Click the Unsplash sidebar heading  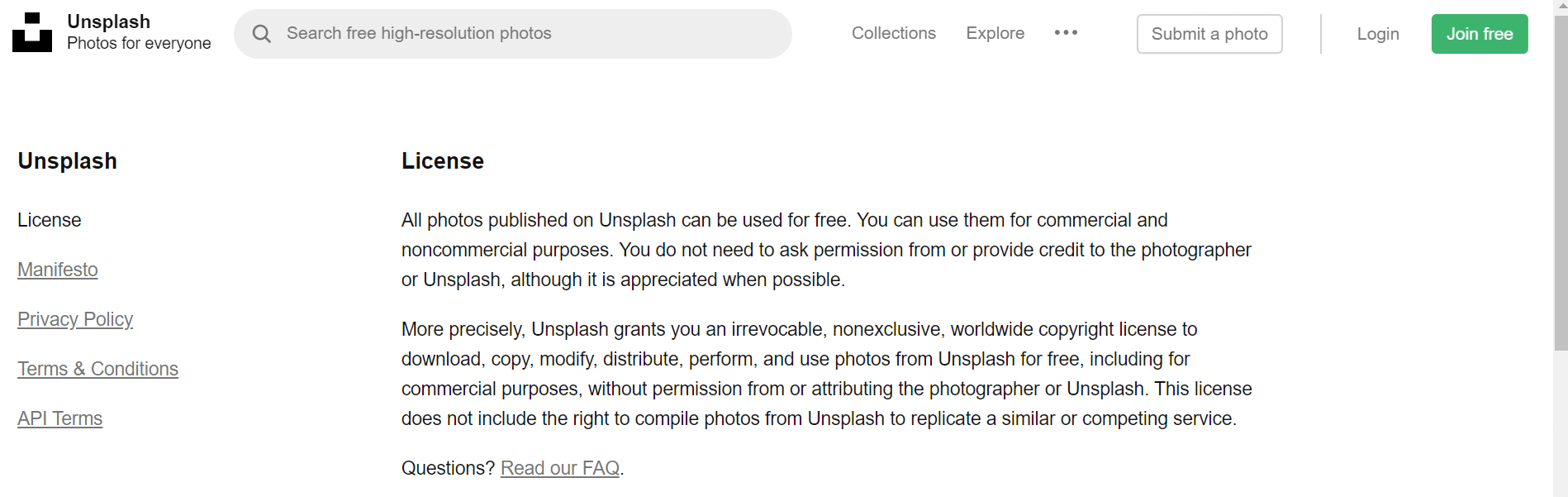(x=68, y=161)
